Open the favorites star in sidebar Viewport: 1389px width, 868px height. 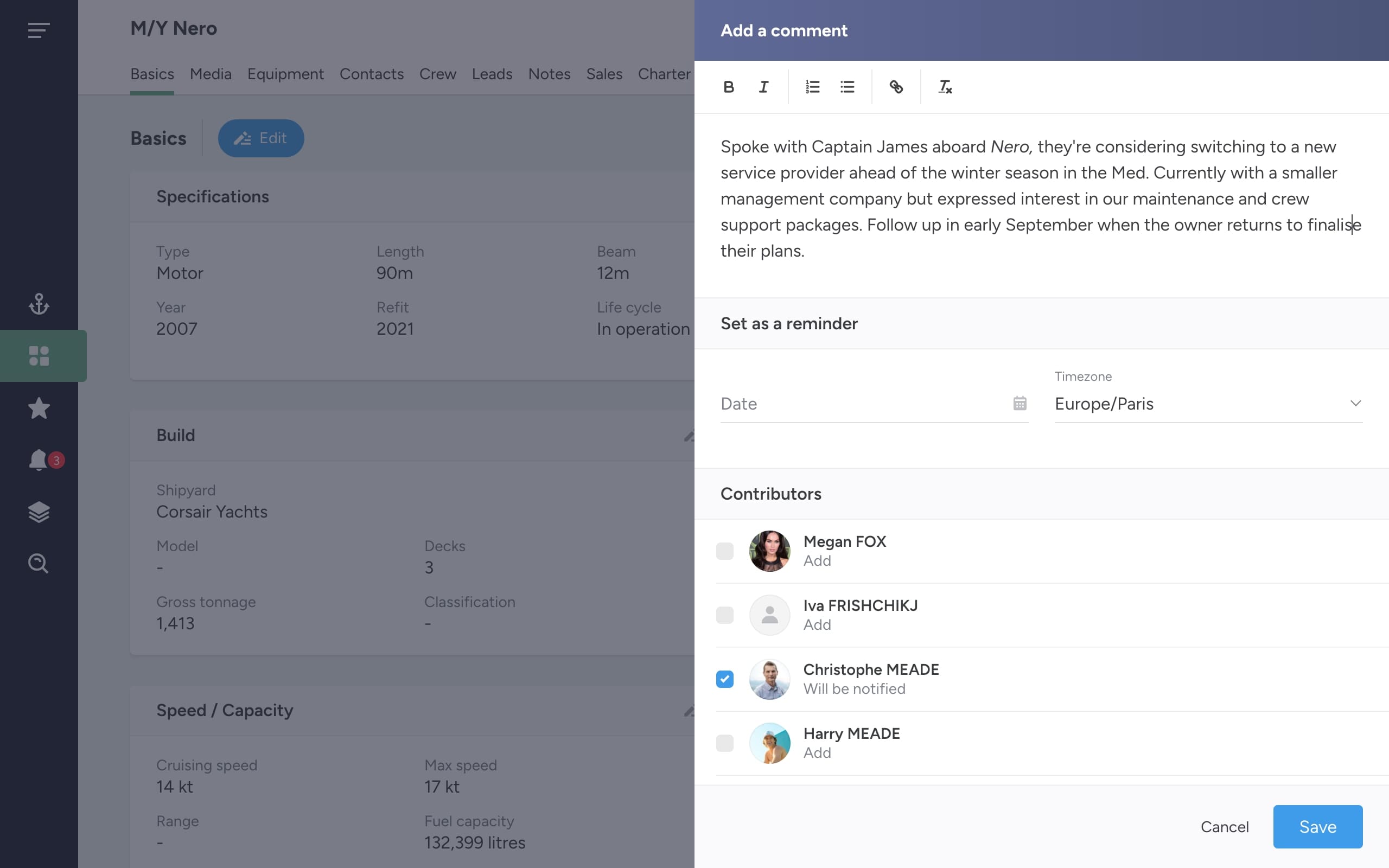coord(39,408)
